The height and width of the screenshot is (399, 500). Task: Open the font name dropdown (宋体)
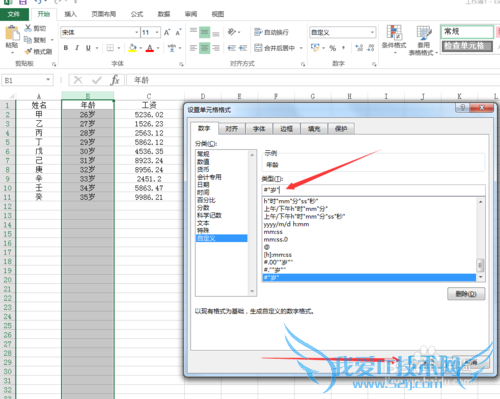pos(137,32)
